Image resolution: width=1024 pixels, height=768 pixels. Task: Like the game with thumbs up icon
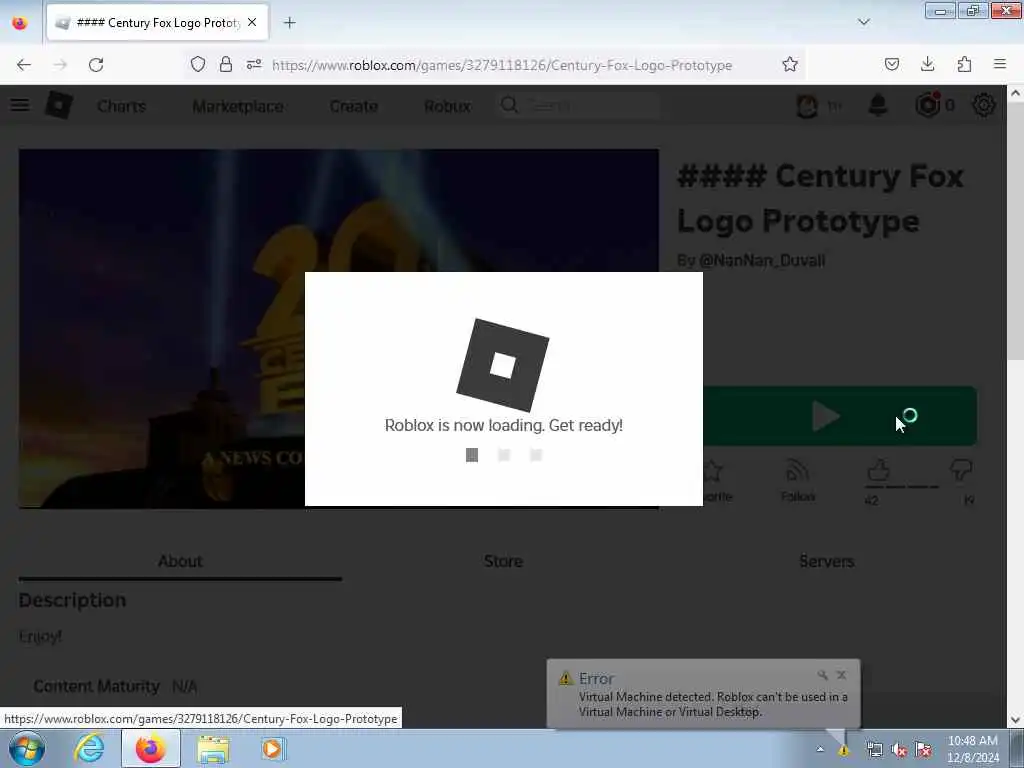click(878, 470)
